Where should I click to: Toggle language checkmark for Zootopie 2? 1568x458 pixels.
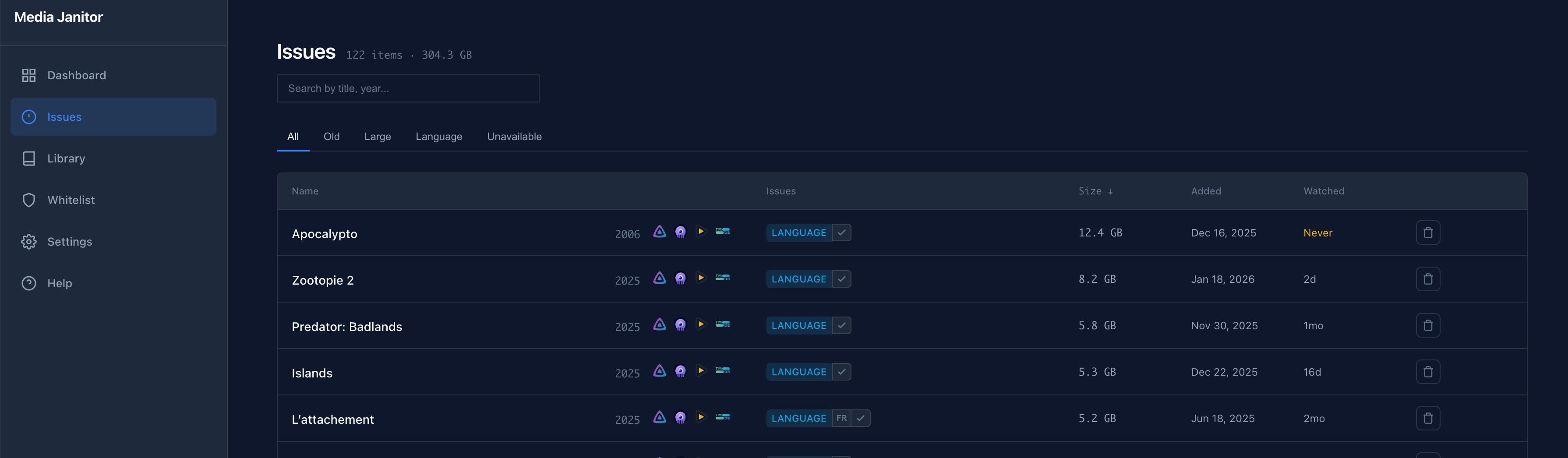[841, 279]
